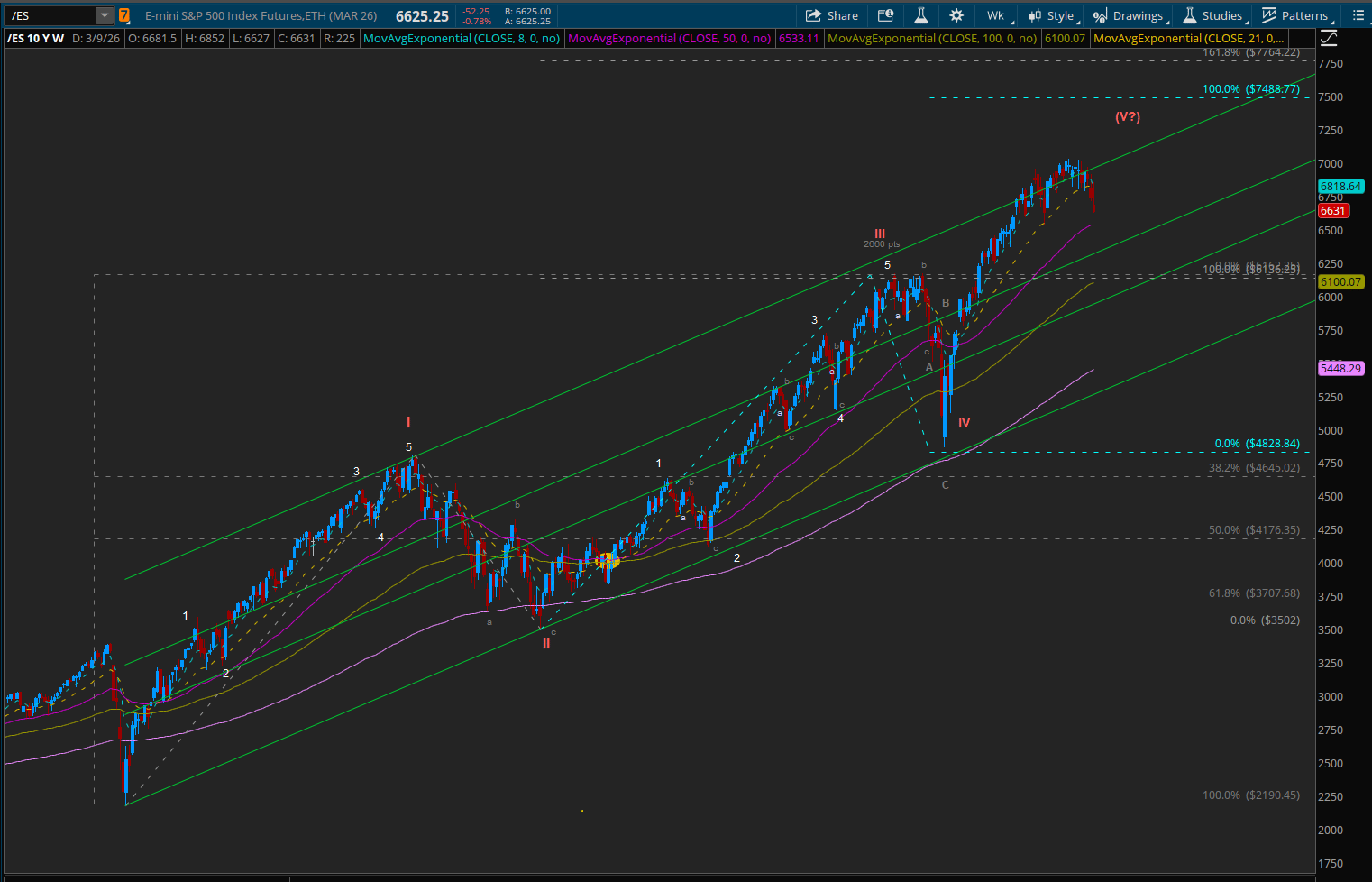Open chart settings gear icon
The image size is (1372, 882).
[956, 15]
